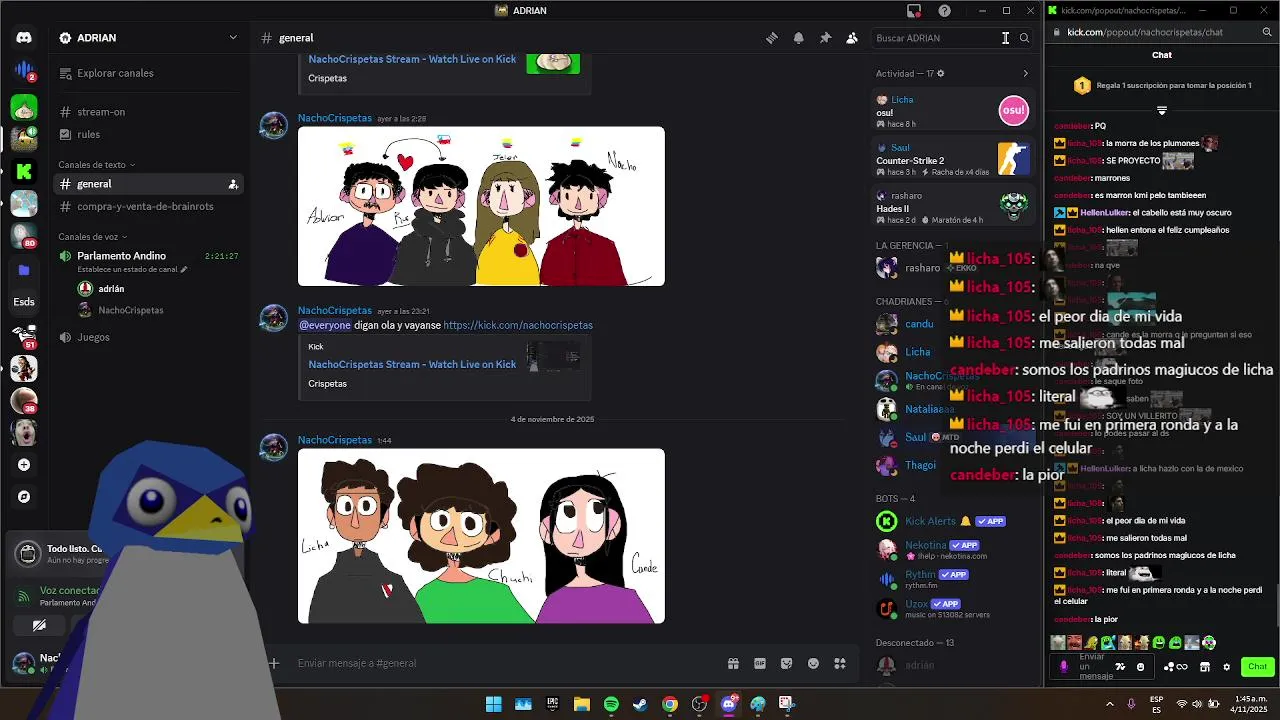Image resolution: width=1280 pixels, height=720 pixels.
Task: Open the GIF picker
Action: pos(760,663)
